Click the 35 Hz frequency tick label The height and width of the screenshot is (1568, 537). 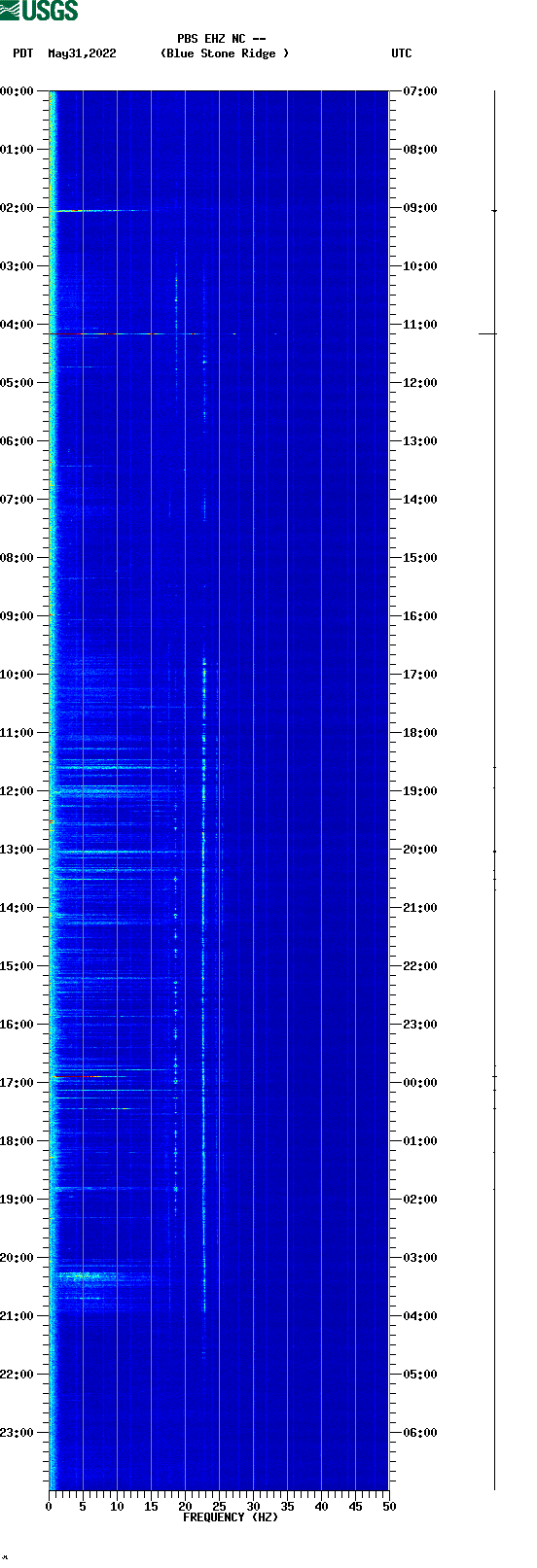pyautogui.click(x=287, y=1507)
